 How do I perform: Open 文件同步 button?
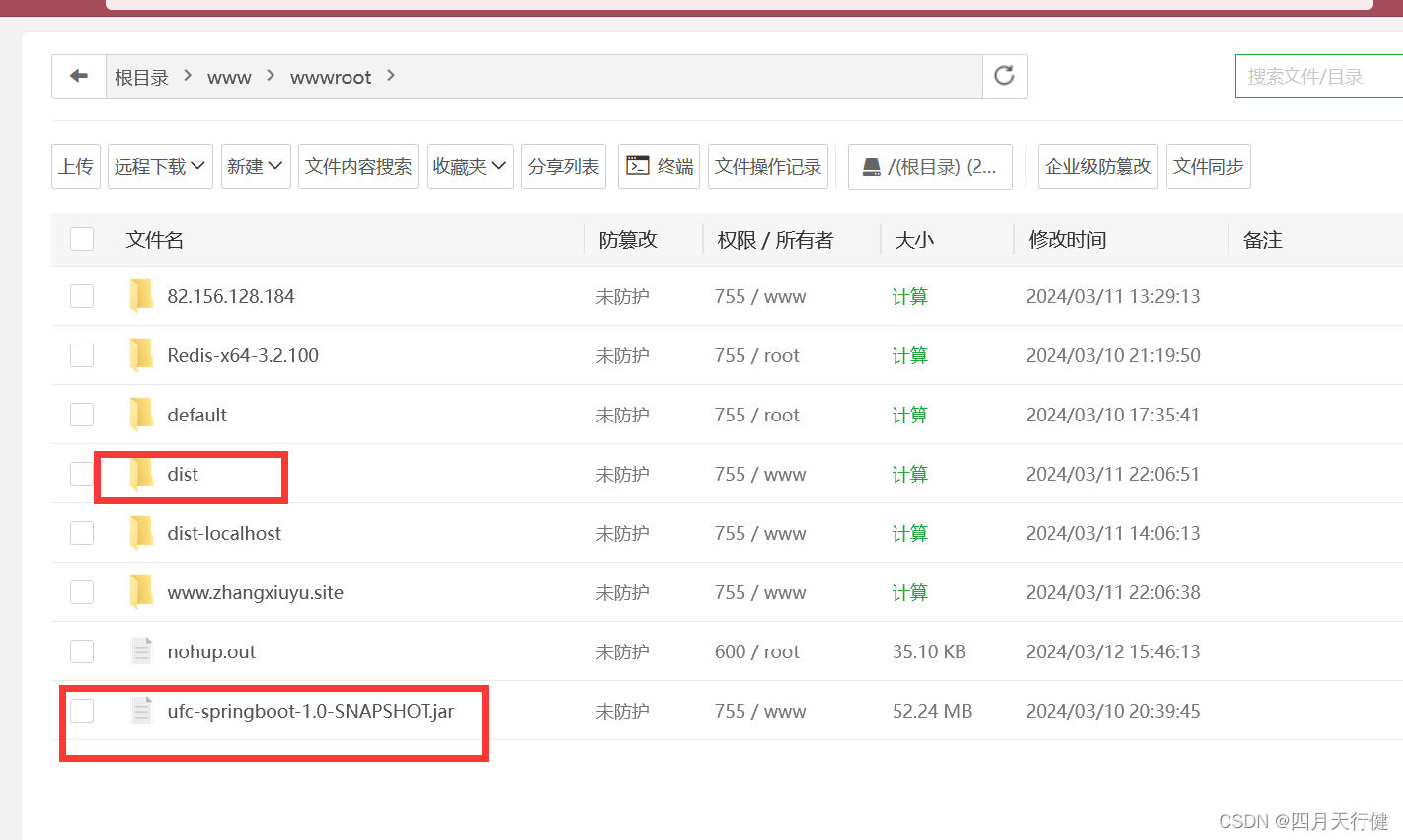pyautogui.click(x=1208, y=166)
